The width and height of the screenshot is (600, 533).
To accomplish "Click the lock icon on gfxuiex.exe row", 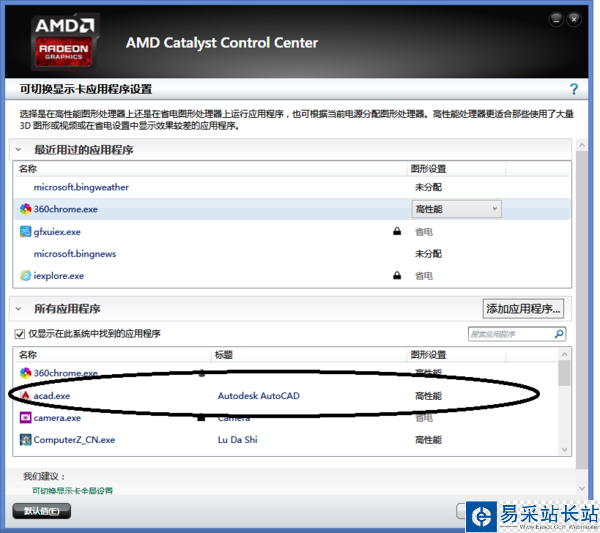I will [397, 231].
